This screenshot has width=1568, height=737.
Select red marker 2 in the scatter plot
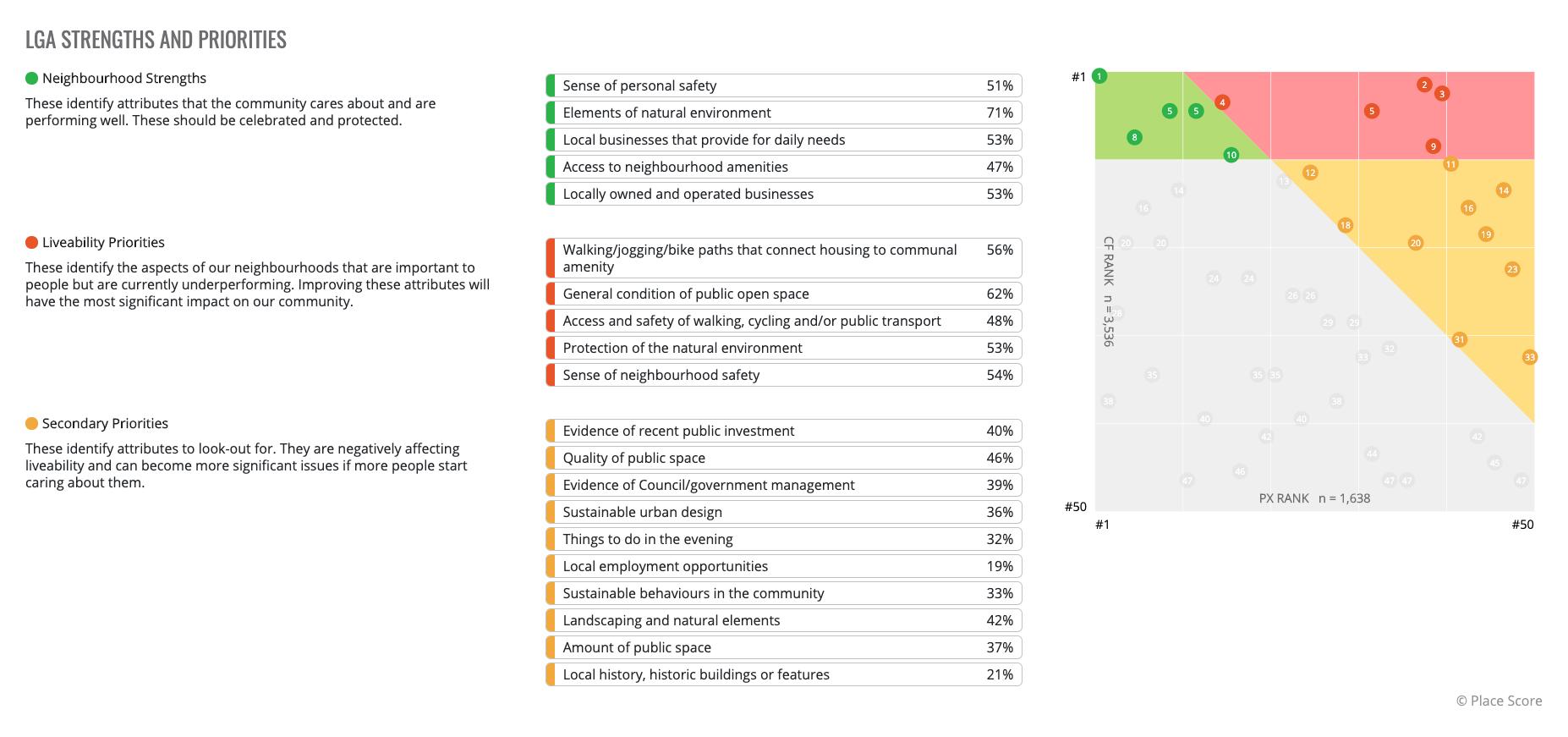(x=1424, y=85)
